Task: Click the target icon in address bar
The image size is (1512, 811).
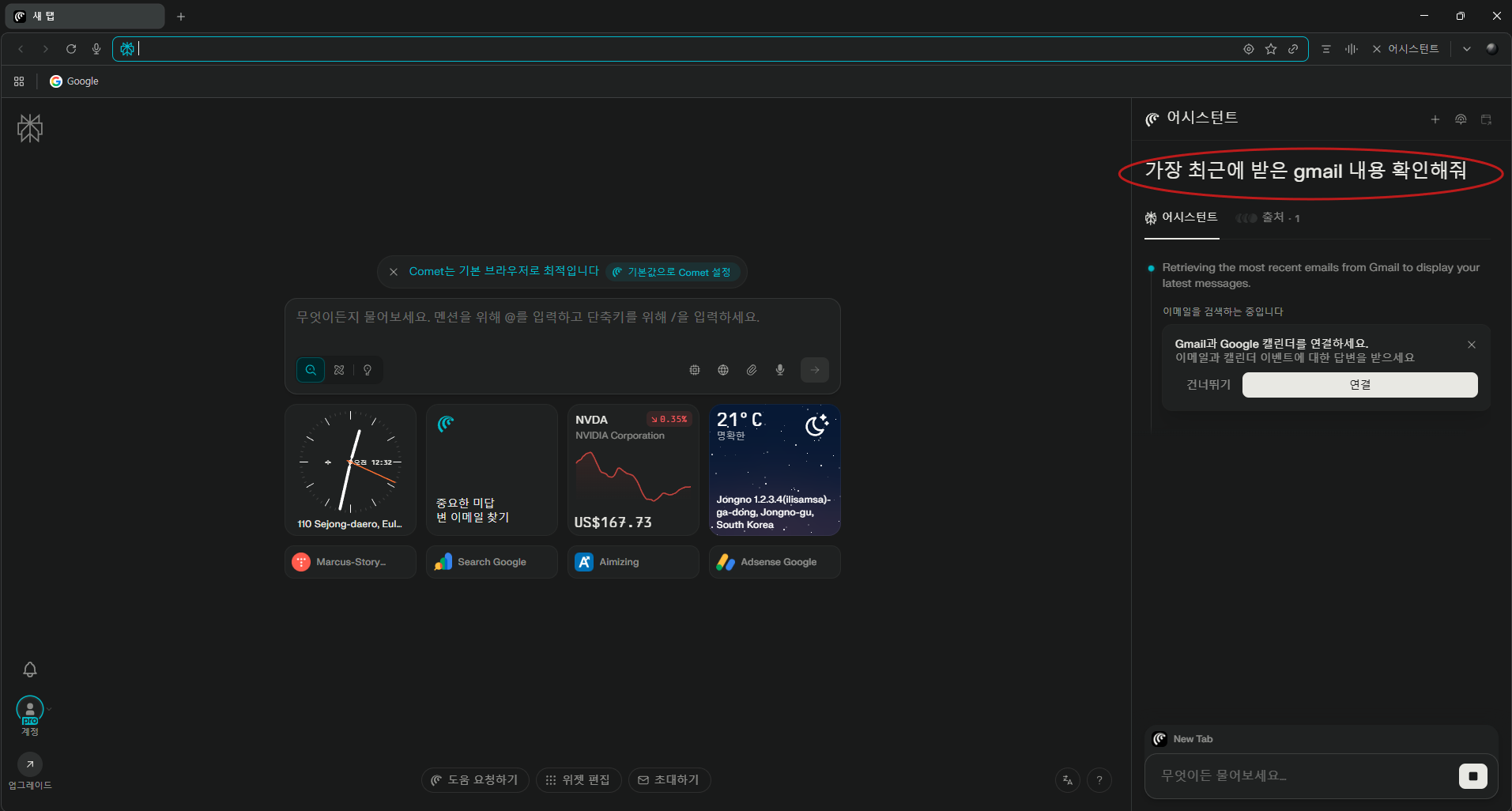Action: 1249,49
